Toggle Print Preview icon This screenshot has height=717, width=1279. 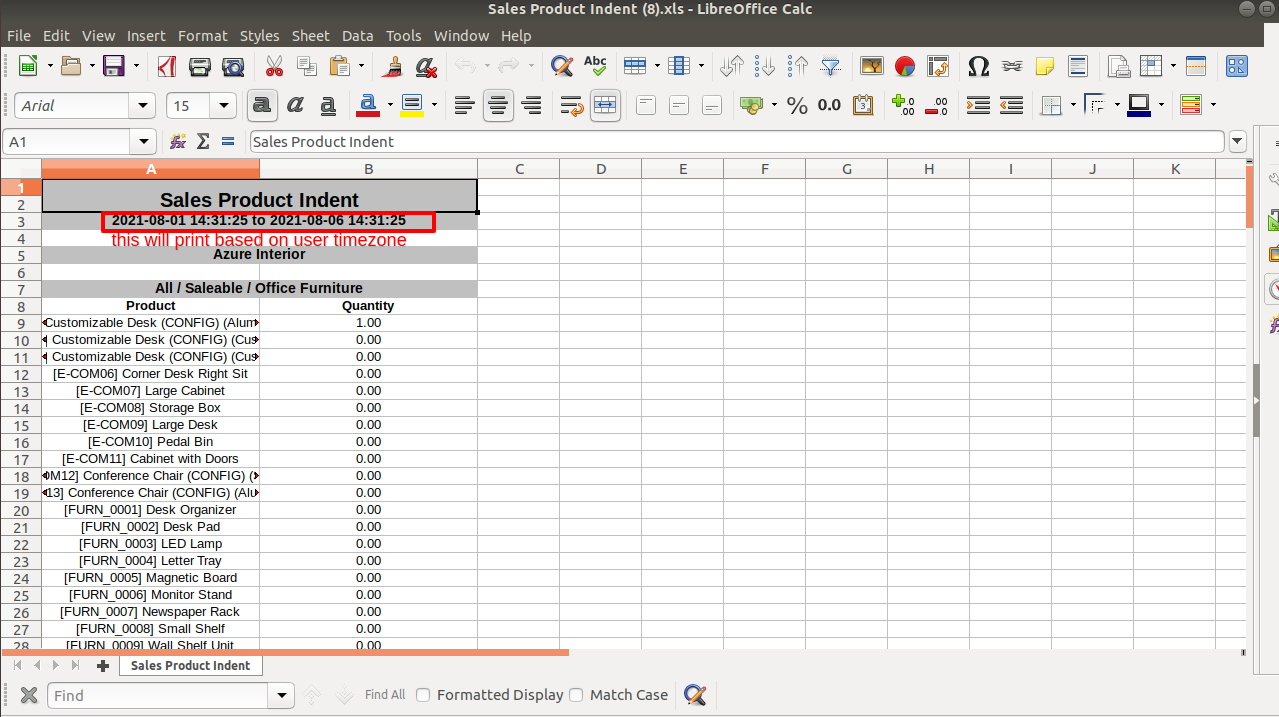coord(233,67)
